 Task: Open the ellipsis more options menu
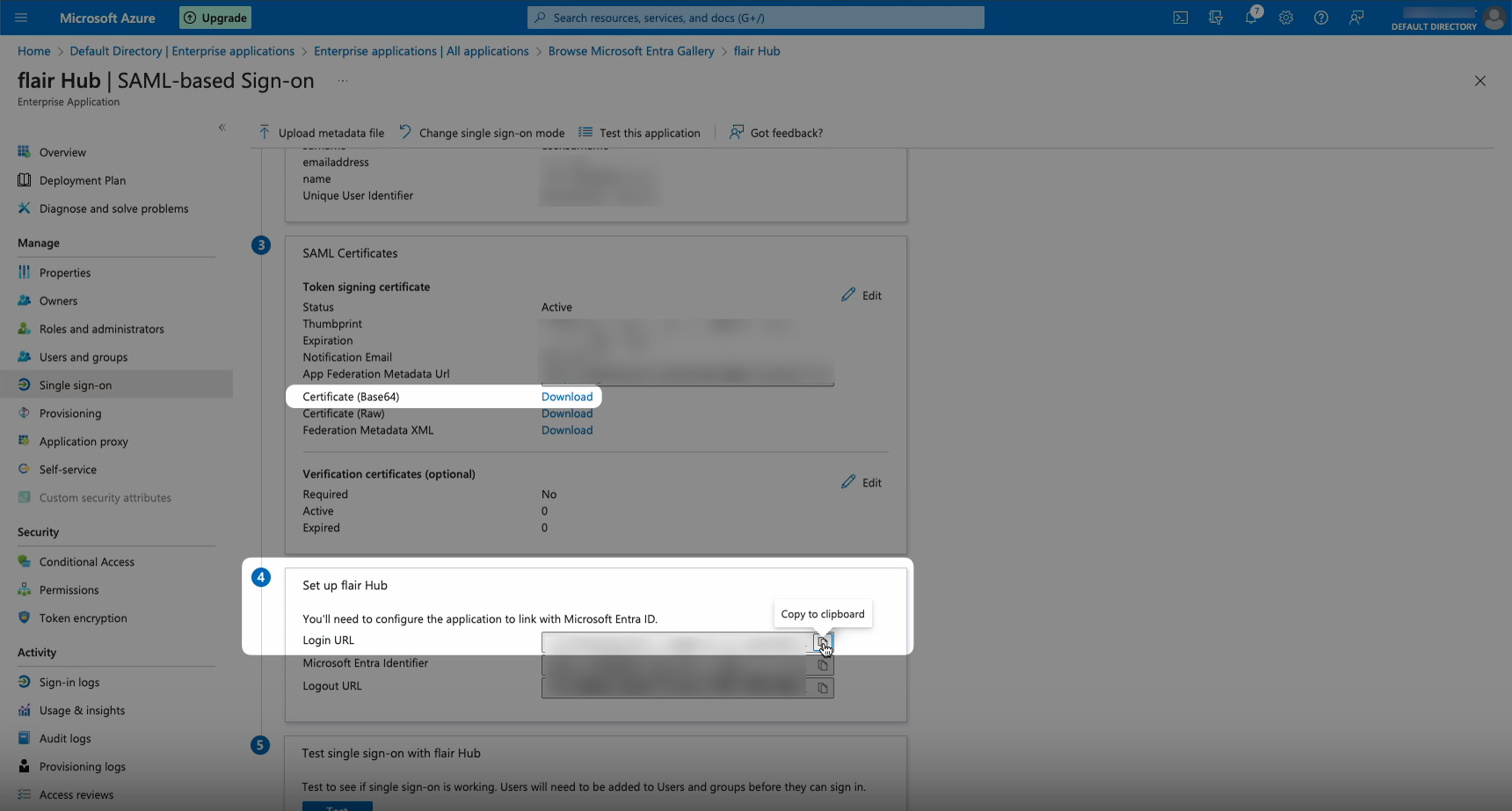pyautogui.click(x=343, y=81)
